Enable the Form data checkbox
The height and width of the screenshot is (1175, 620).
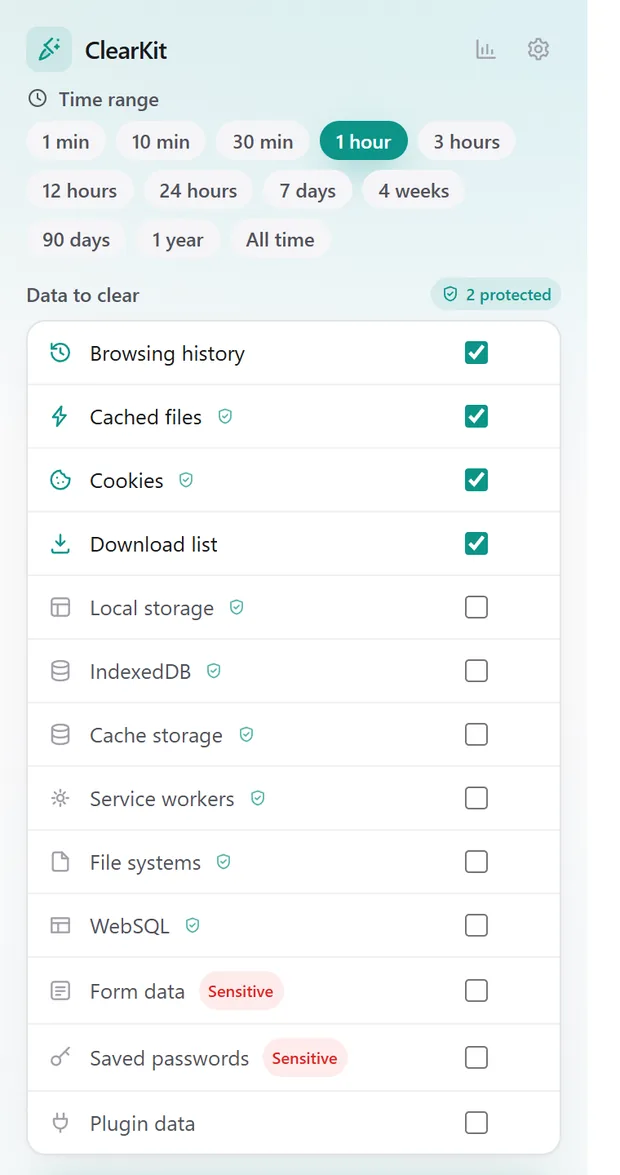pyautogui.click(x=476, y=991)
